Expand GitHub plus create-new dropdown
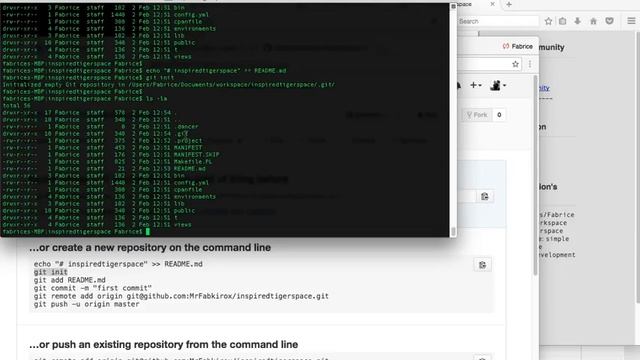The image size is (640, 360). pyautogui.click(x=476, y=85)
